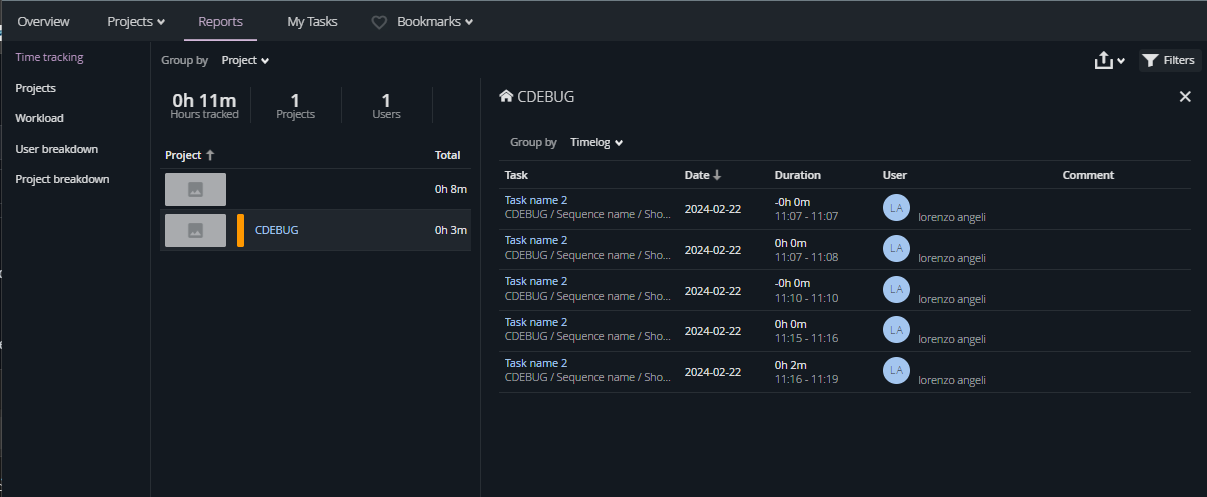Sort by Project column ascending arrow

click(x=210, y=155)
